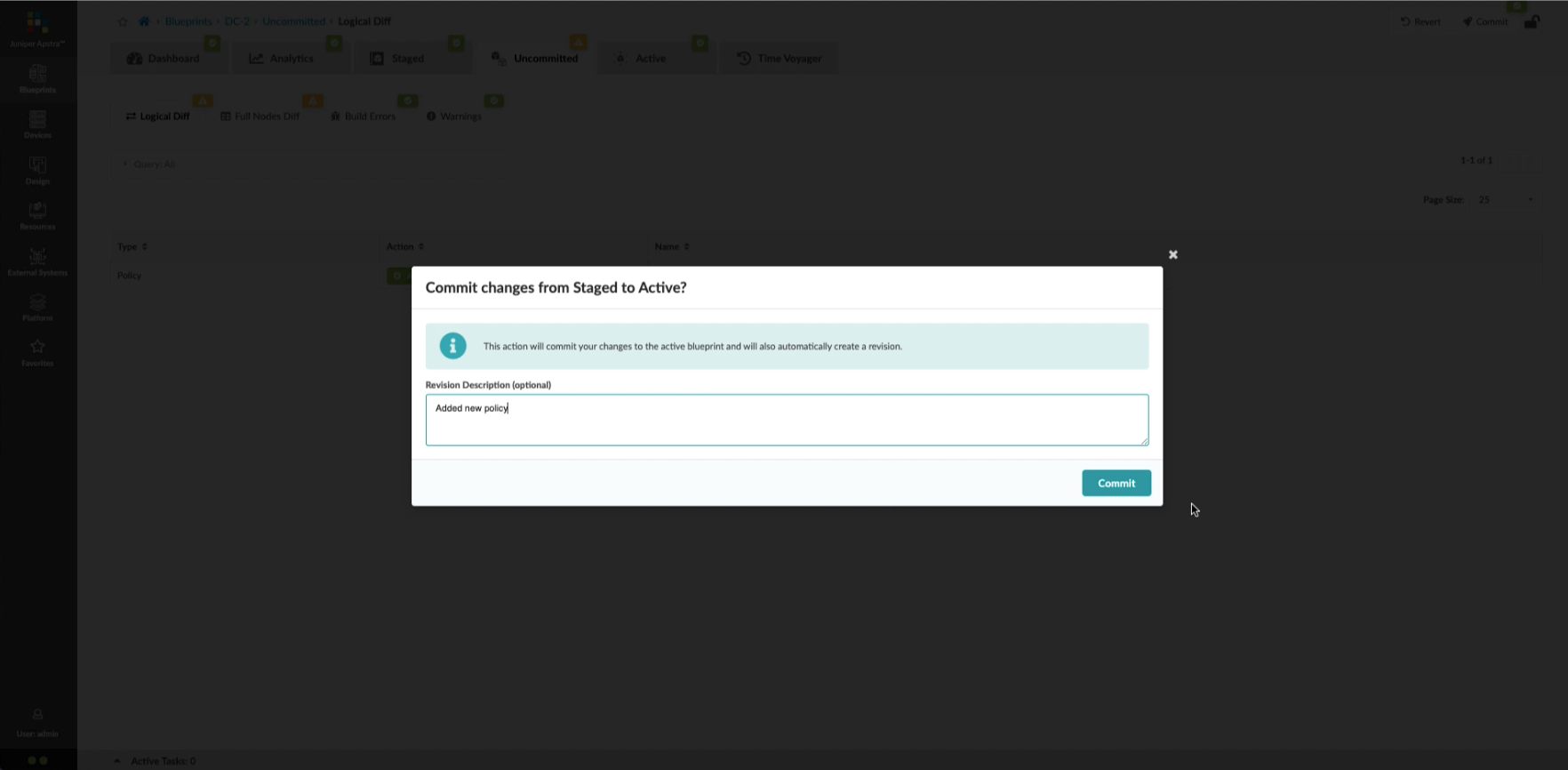The image size is (1568, 770).
Task: Open External Systems in the sidebar
Action: 37,261
